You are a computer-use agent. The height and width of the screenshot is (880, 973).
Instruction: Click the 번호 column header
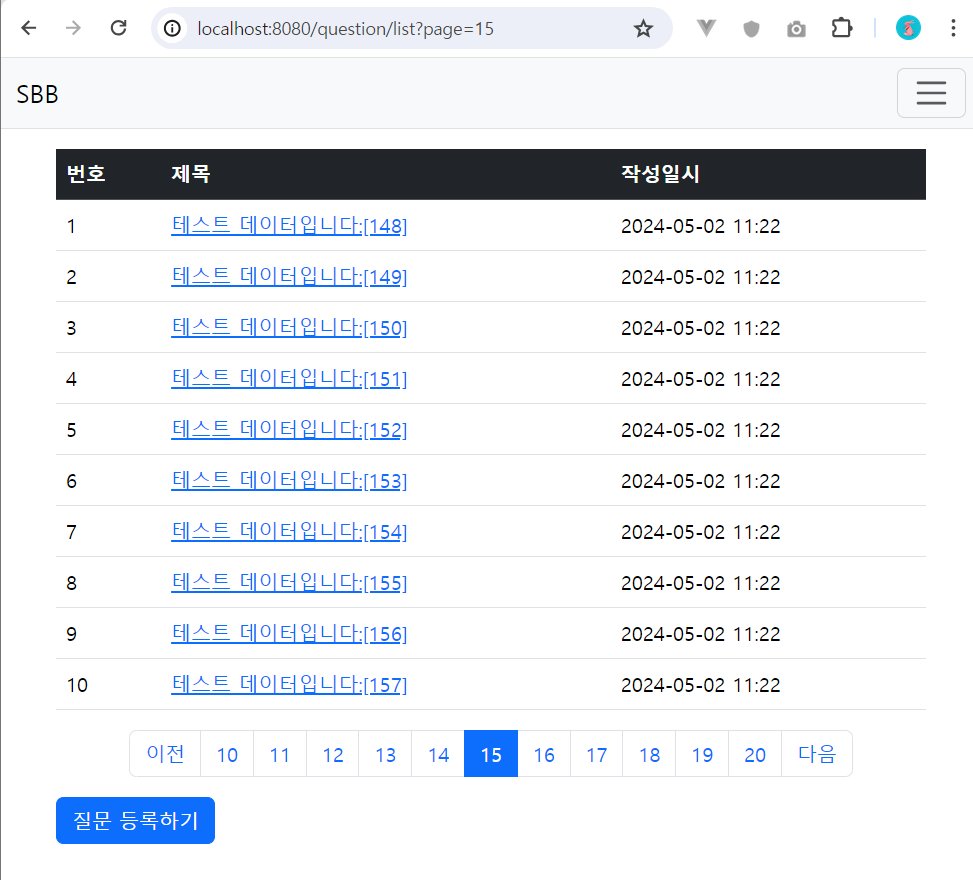(86, 174)
